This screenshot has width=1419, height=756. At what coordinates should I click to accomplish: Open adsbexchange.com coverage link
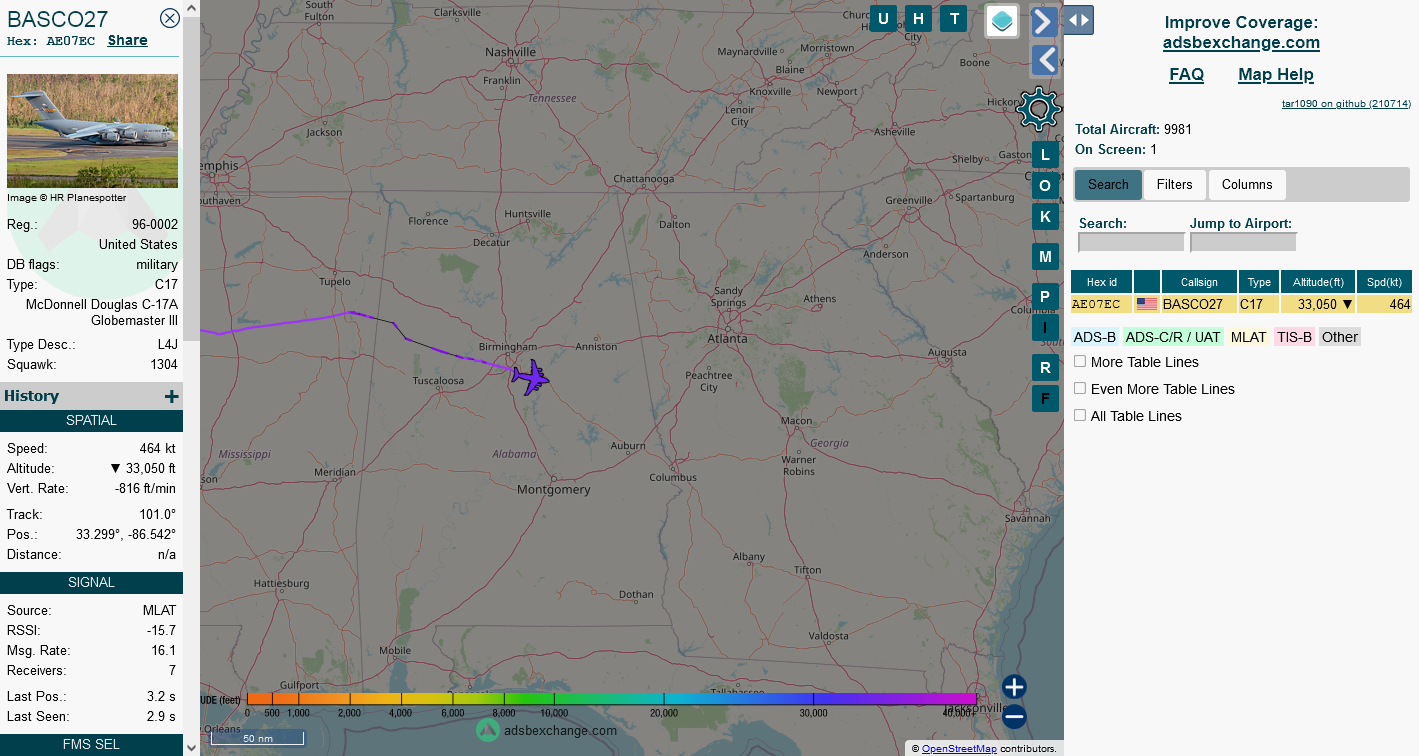(1241, 43)
